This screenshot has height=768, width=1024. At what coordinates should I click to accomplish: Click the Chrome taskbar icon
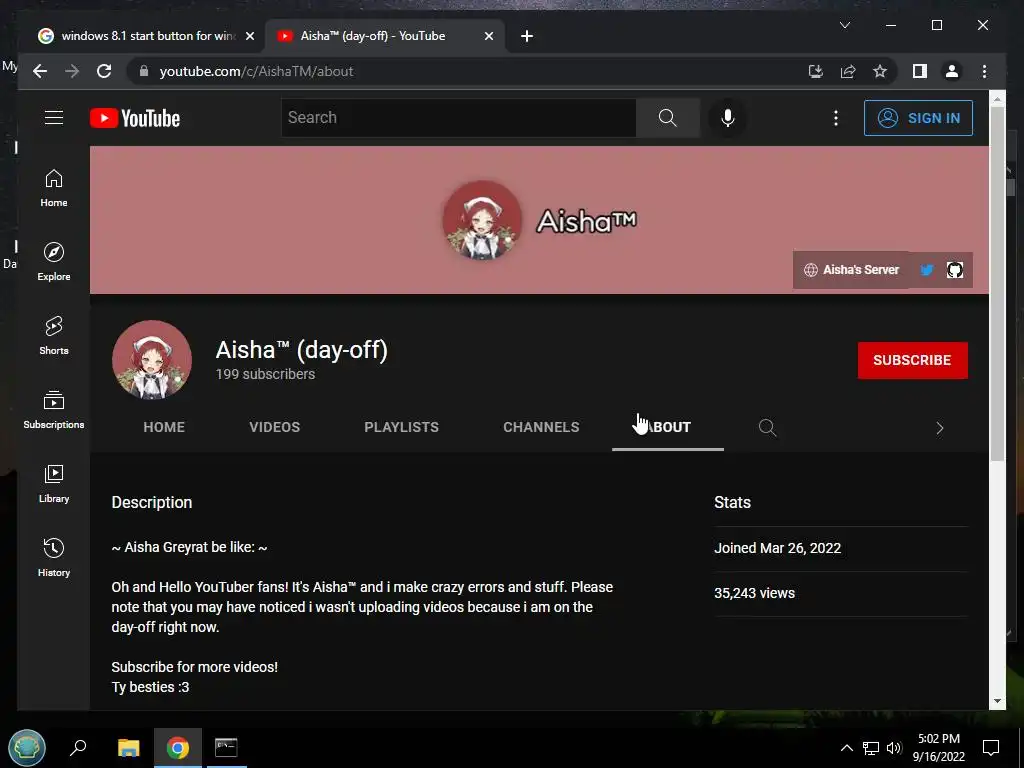(x=177, y=748)
